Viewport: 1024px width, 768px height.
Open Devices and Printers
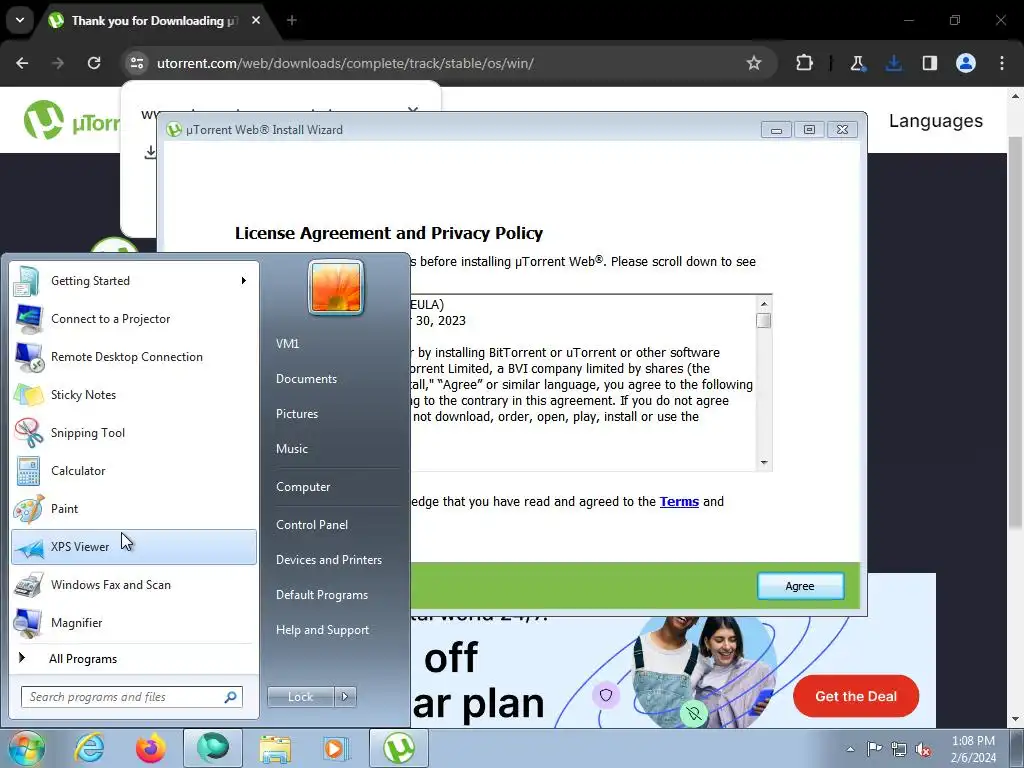click(x=329, y=560)
